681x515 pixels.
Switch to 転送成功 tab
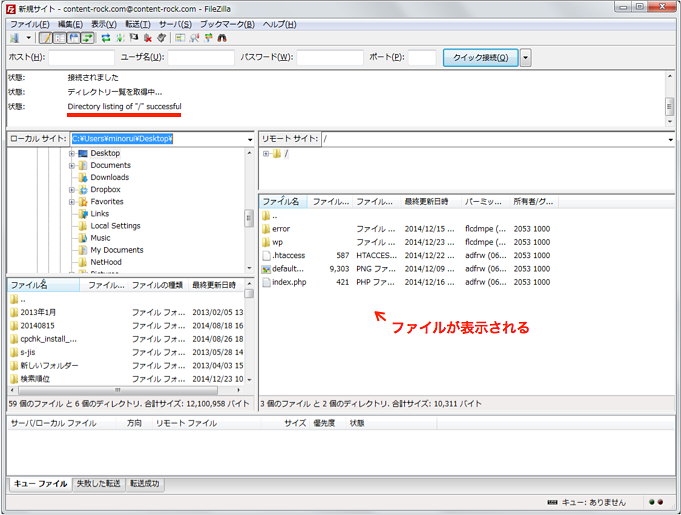(145, 484)
